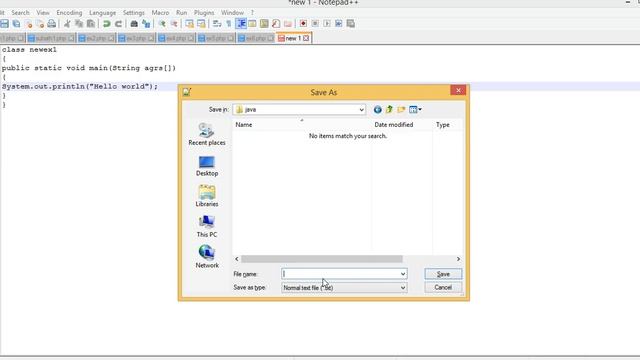Click Print icon in Notepad++ toolbar
The height and width of the screenshot is (360, 640).
coord(51,24)
